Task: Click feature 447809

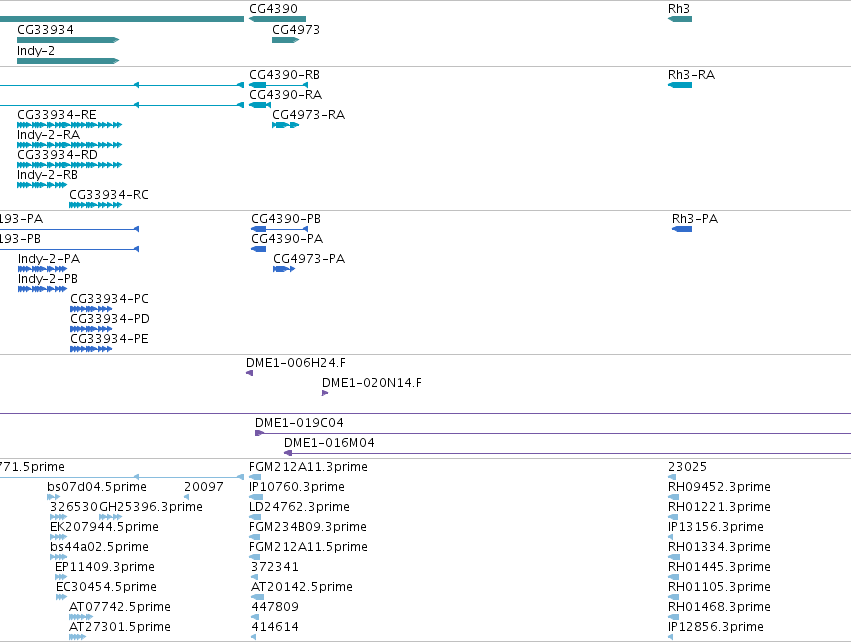Action: [x=255, y=618]
